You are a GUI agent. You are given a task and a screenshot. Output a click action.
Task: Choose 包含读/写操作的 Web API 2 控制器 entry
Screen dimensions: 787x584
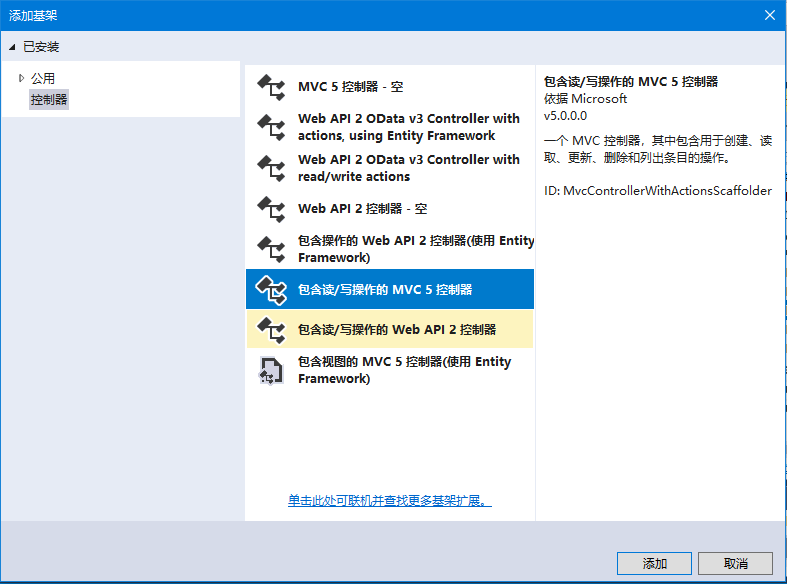pos(397,329)
